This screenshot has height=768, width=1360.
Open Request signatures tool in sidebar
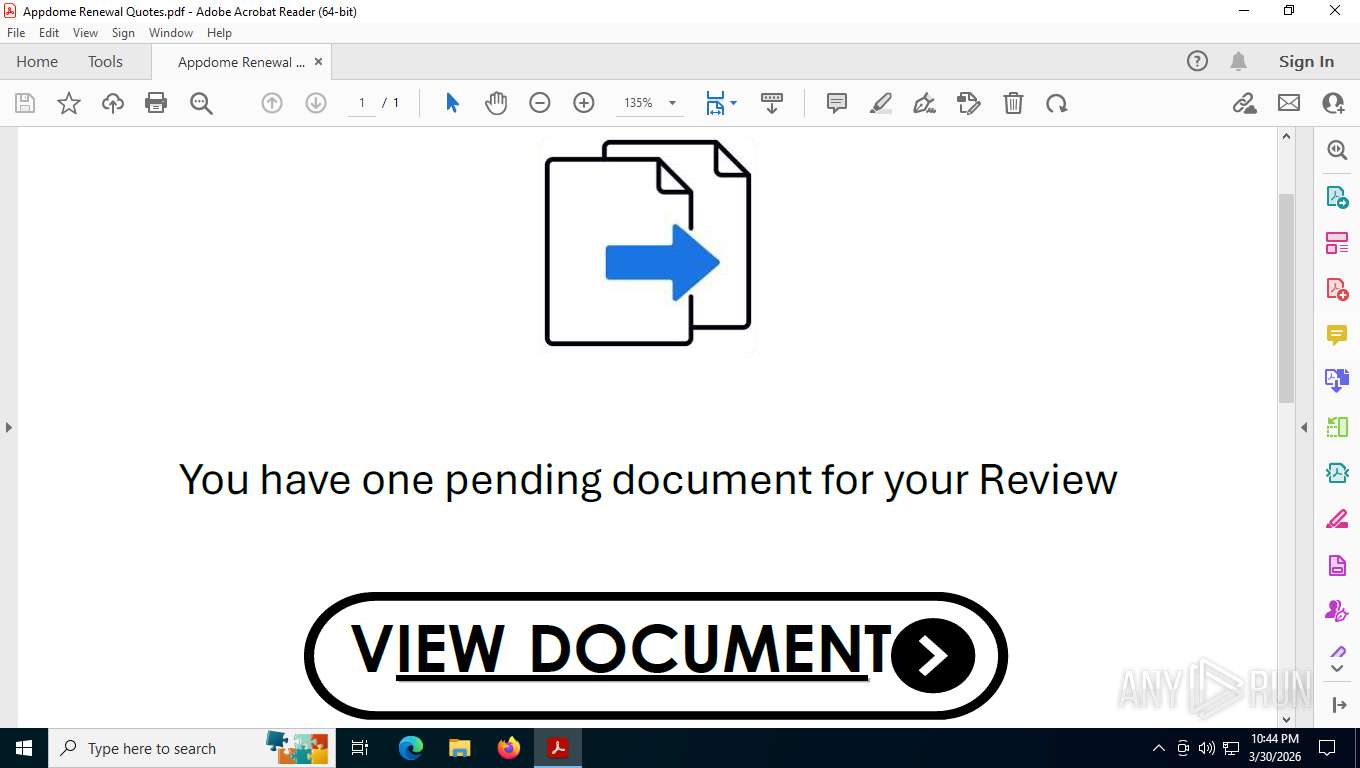click(1337, 611)
